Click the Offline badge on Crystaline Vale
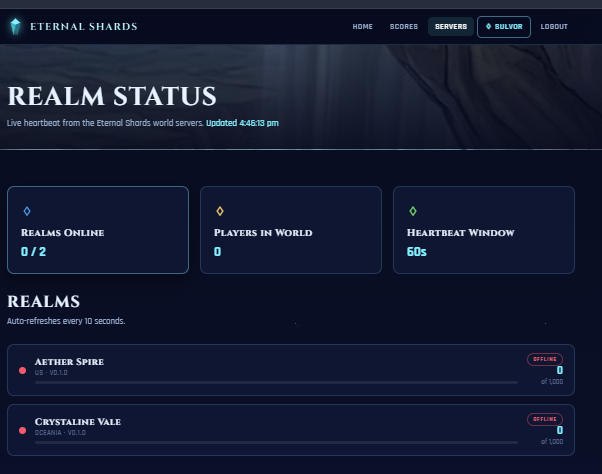This screenshot has height=474, width=602. pos(545,419)
